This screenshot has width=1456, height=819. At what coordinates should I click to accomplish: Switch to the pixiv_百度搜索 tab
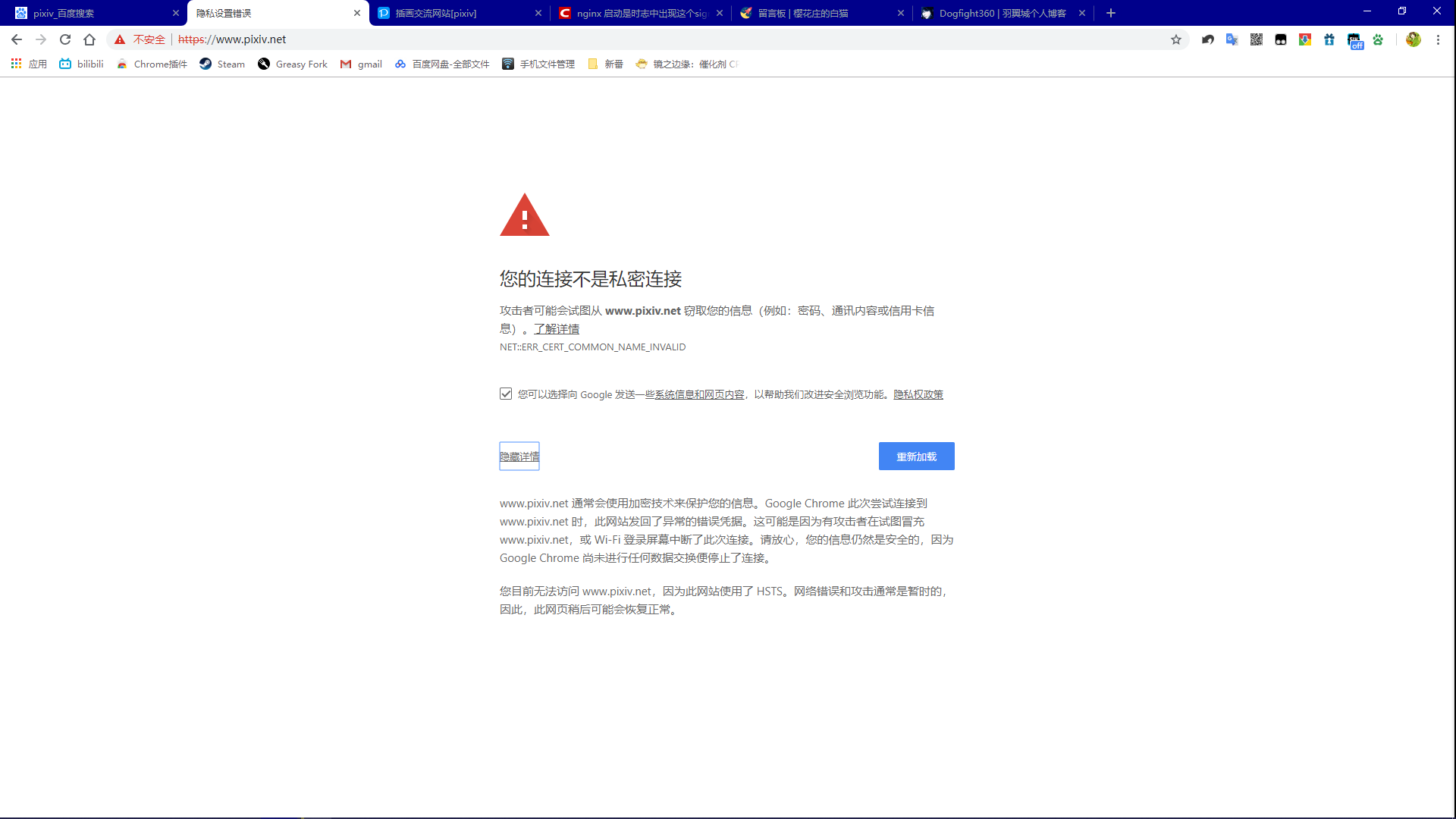click(95, 13)
